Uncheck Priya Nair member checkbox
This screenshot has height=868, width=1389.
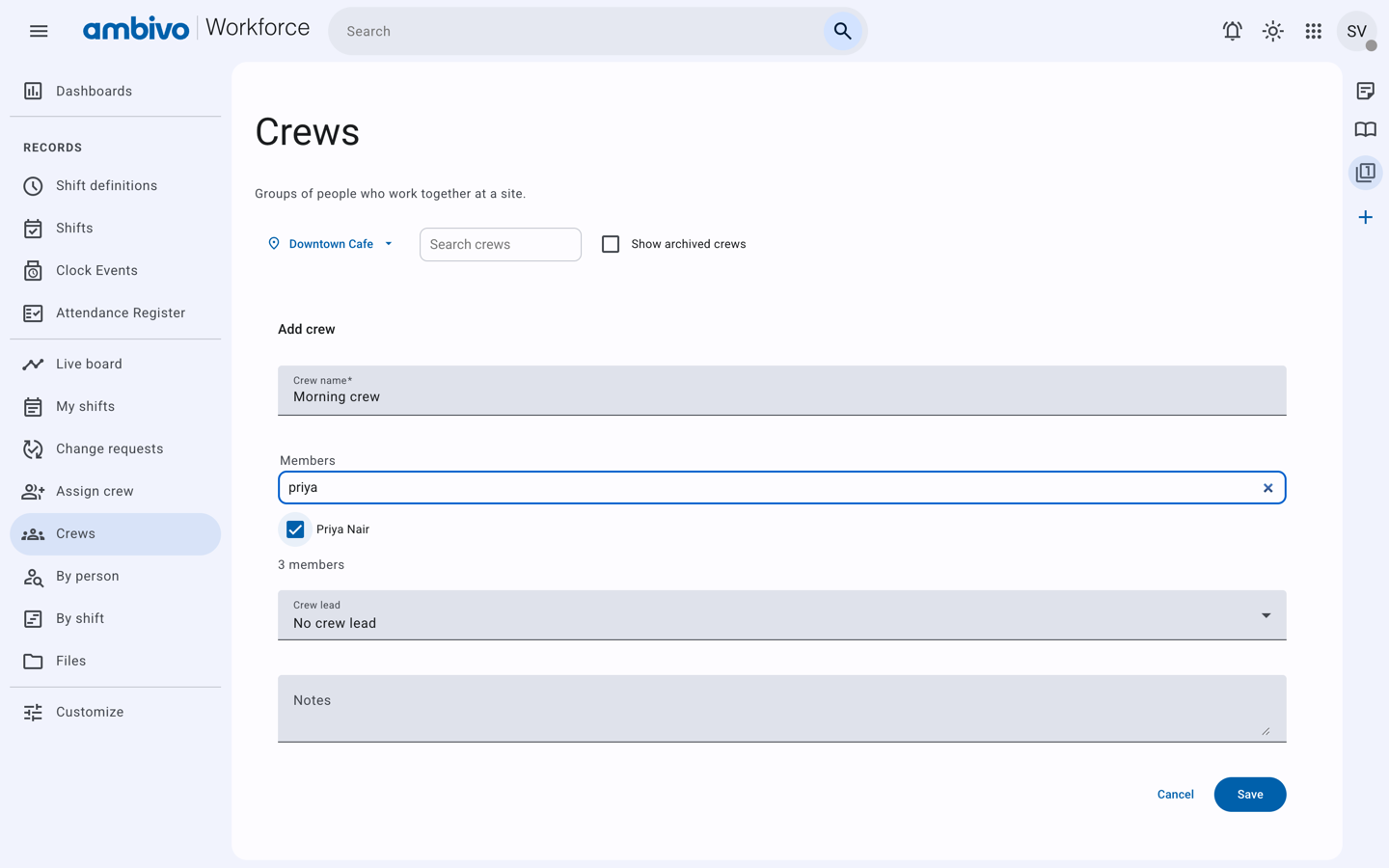[295, 529]
